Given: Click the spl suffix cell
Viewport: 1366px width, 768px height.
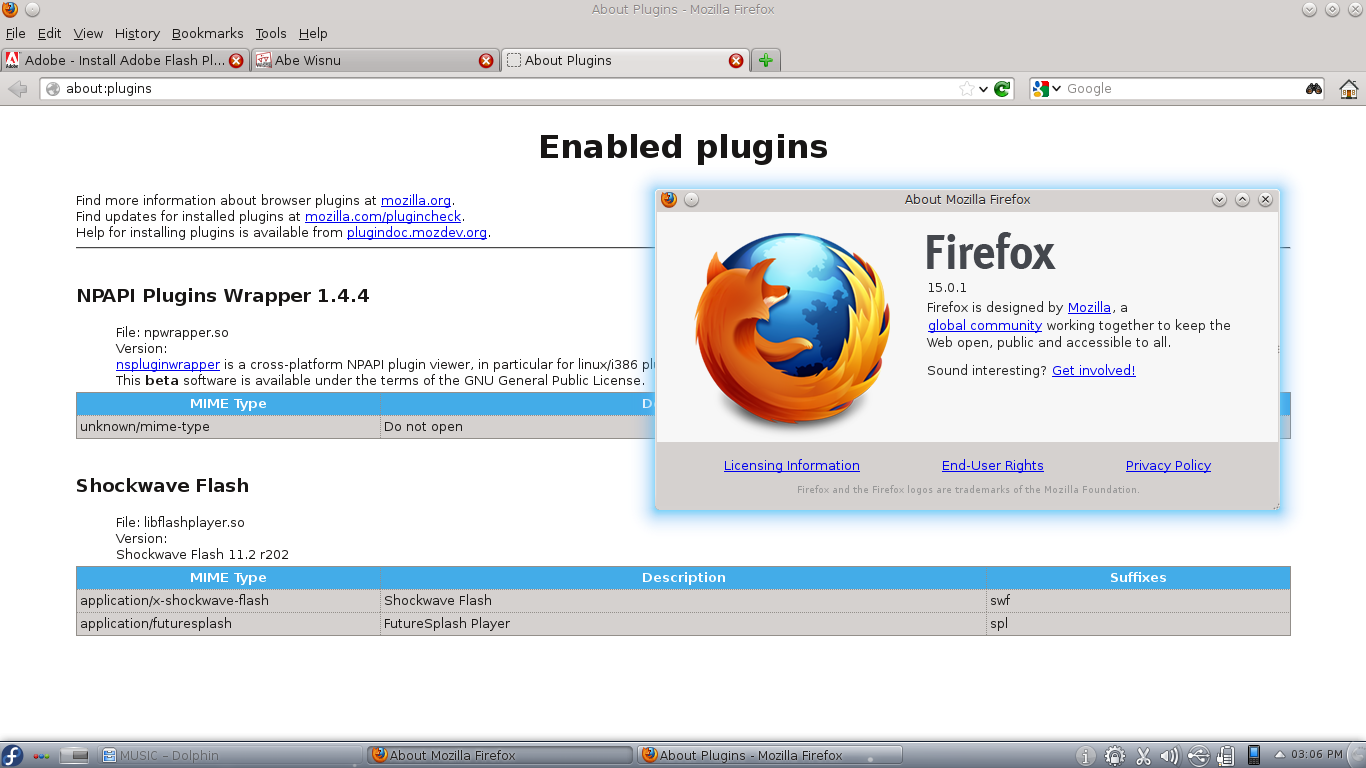Looking at the screenshot, I should coord(1138,624).
